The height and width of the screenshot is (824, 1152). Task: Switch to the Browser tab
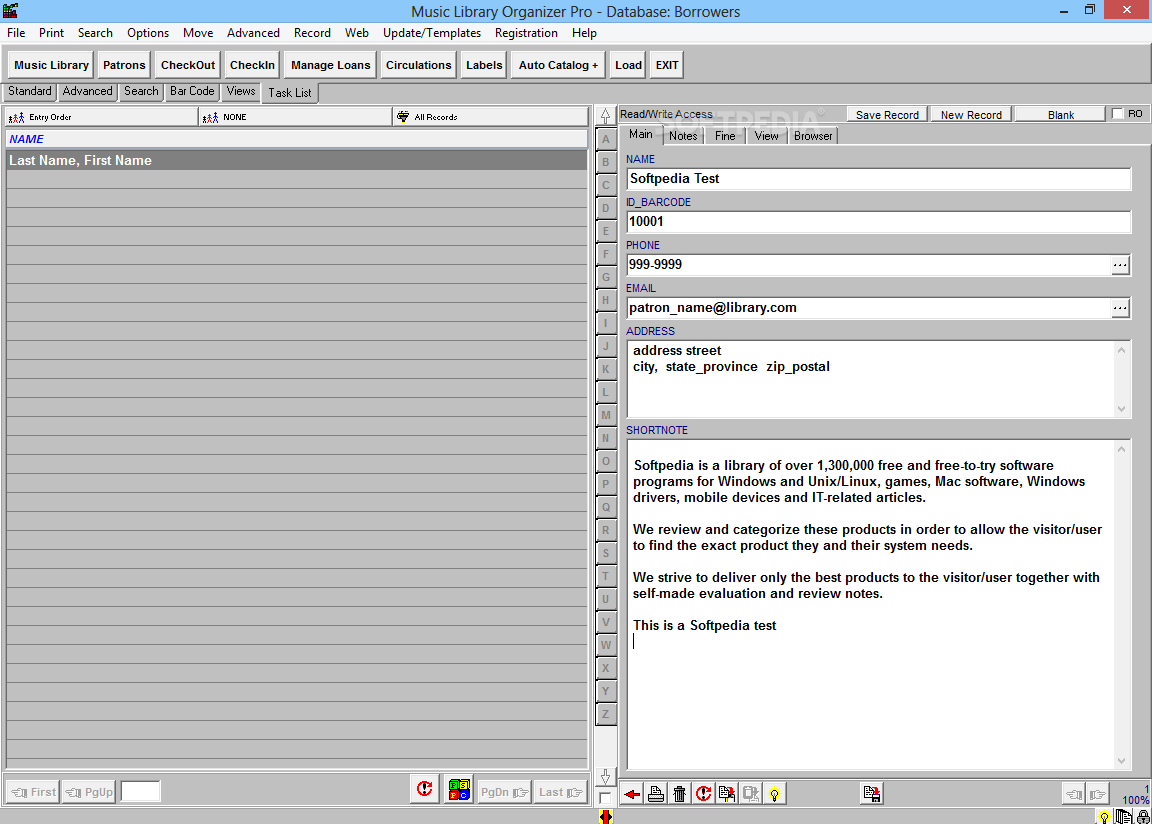tap(813, 136)
